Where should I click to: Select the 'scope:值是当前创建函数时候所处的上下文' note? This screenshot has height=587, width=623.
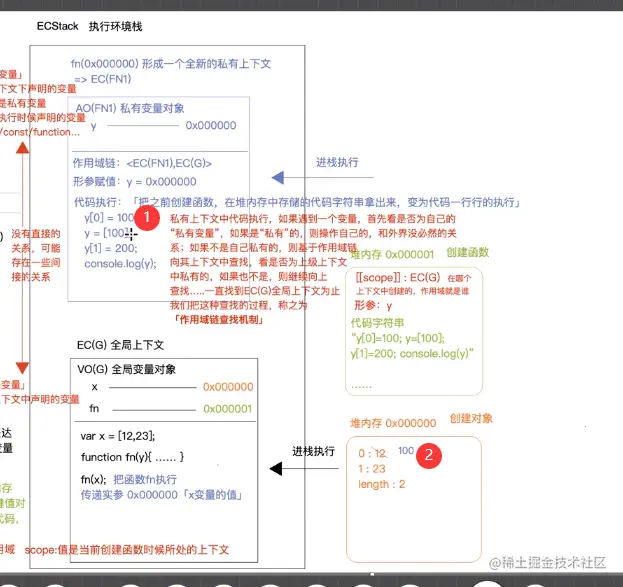127,550
